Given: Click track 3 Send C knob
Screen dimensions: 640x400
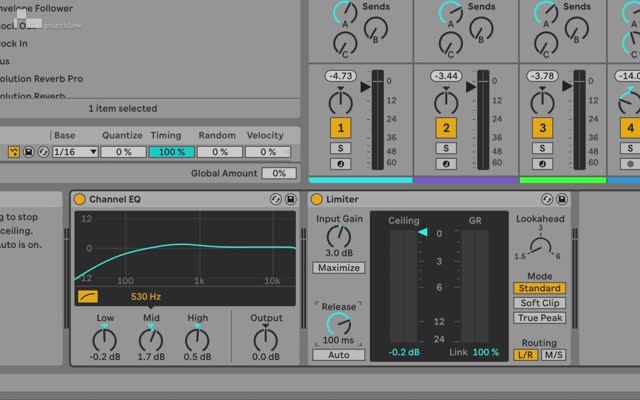Looking at the screenshot, I should tap(546, 44).
